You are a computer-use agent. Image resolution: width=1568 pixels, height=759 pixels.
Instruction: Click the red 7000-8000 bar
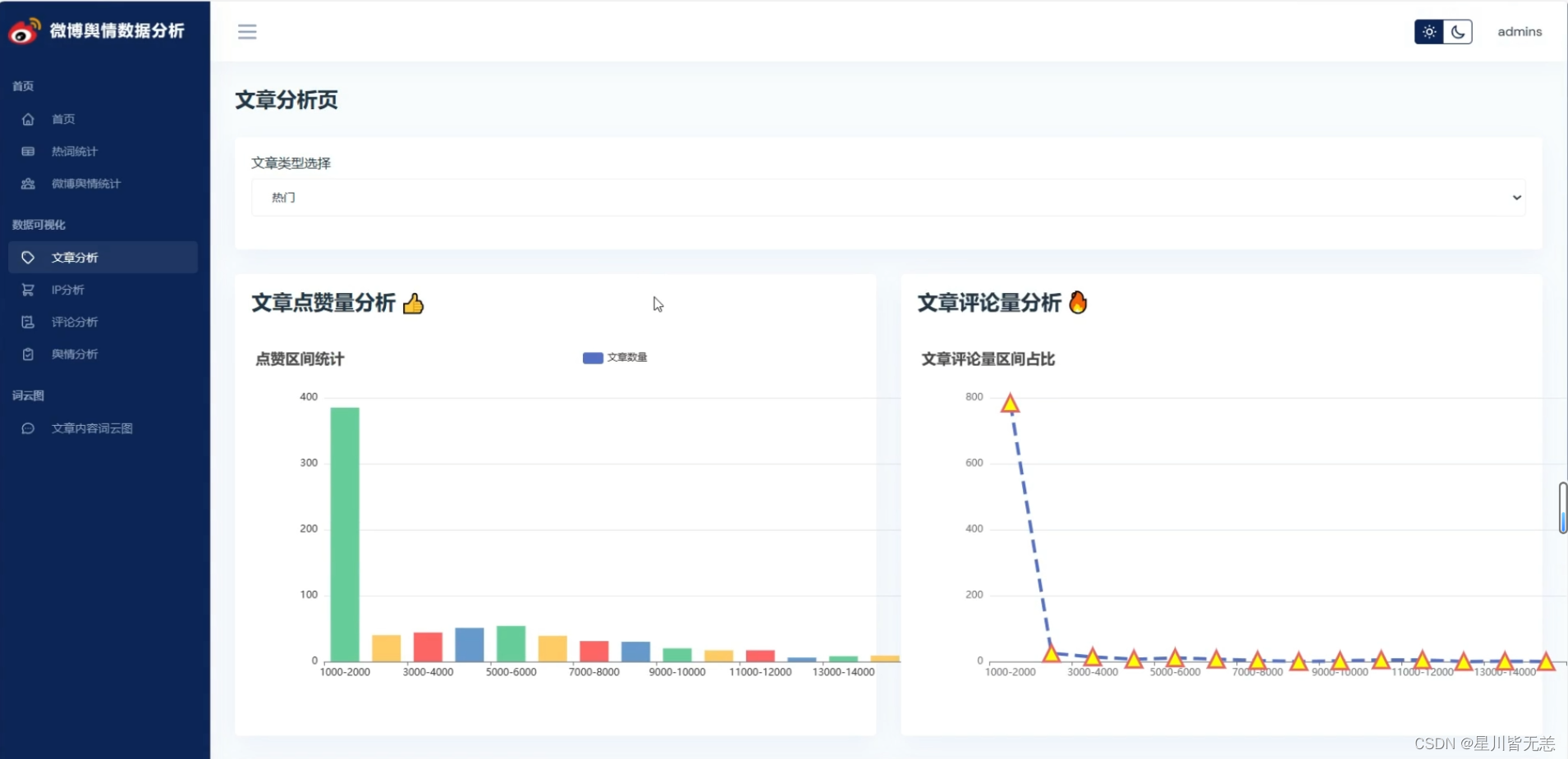tap(594, 652)
